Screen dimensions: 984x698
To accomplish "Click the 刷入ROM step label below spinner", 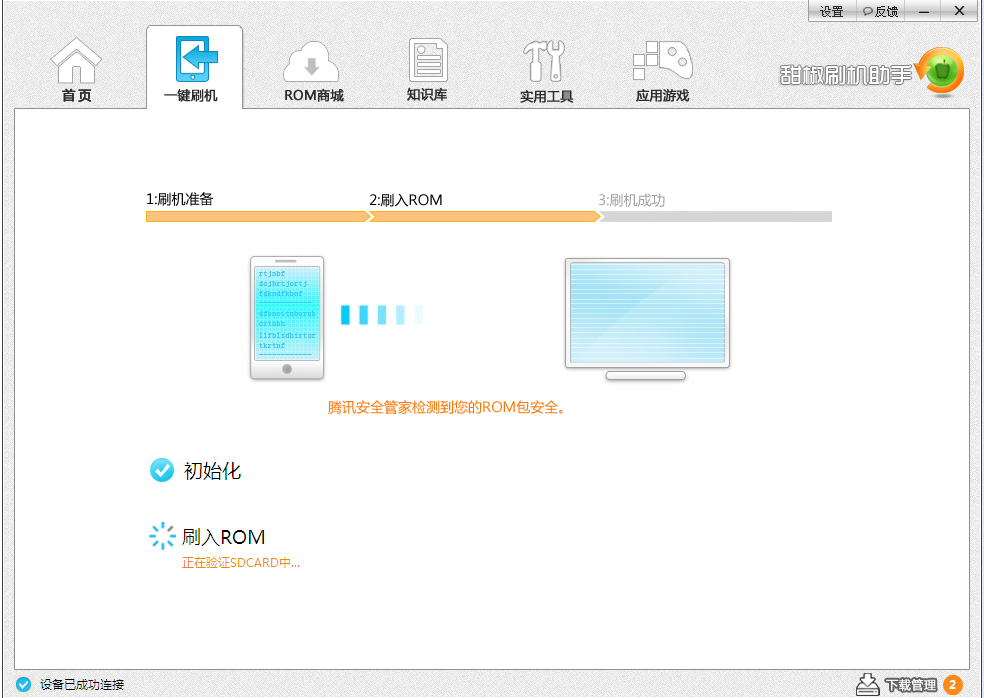I will point(223,537).
